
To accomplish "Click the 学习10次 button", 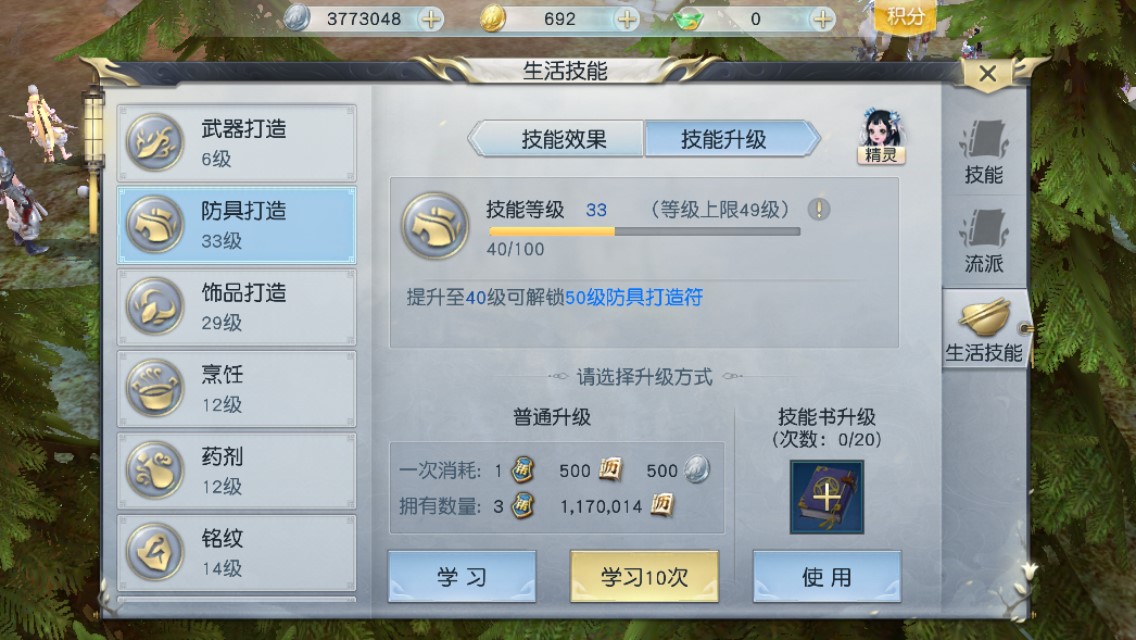I will [644, 576].
